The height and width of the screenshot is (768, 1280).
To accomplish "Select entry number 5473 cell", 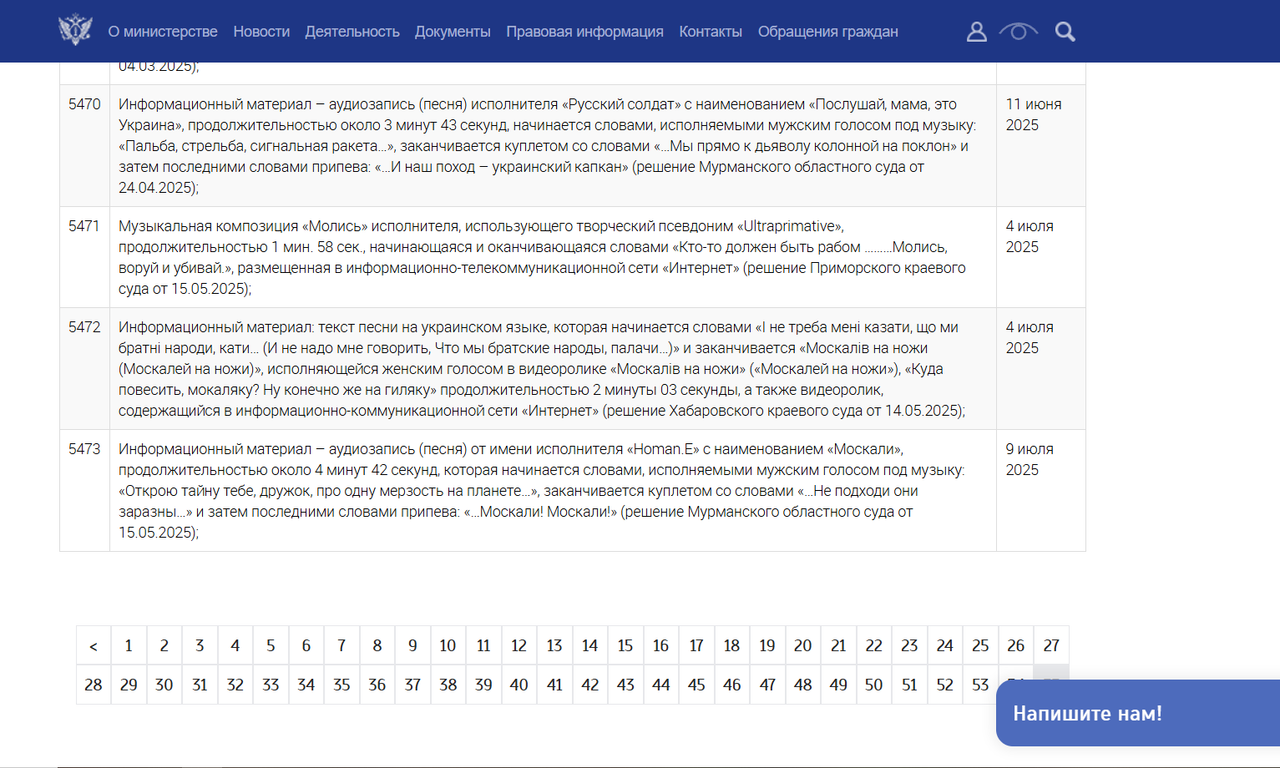I will coord(85,491).
